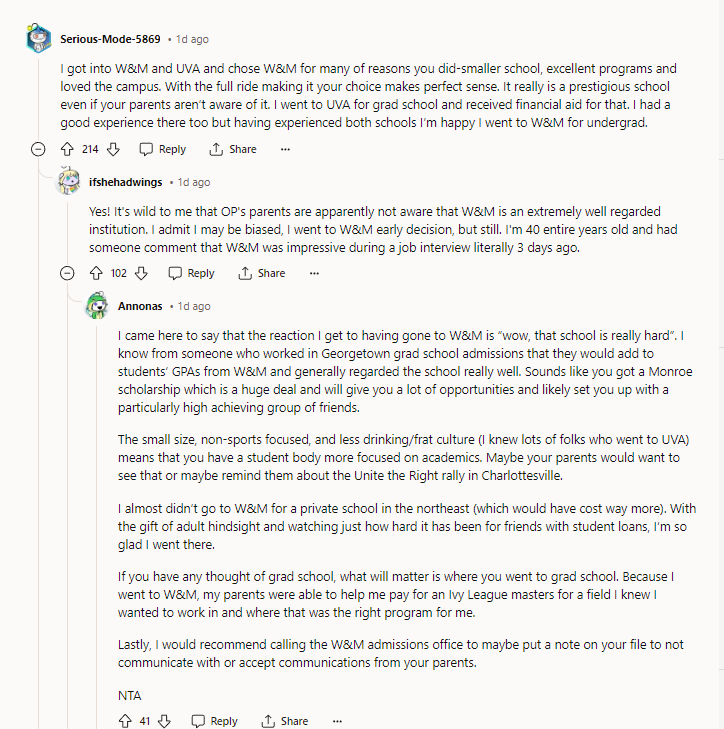Downvote ifshehadwings's comment
724x729 pixels.
point(141,273)
